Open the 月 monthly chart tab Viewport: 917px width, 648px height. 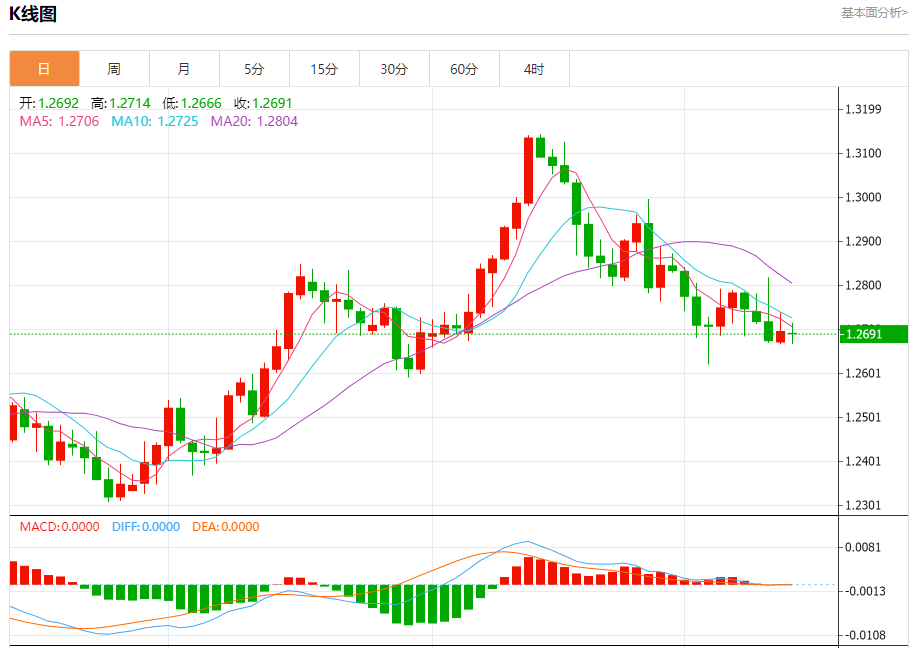click(184, 69)
